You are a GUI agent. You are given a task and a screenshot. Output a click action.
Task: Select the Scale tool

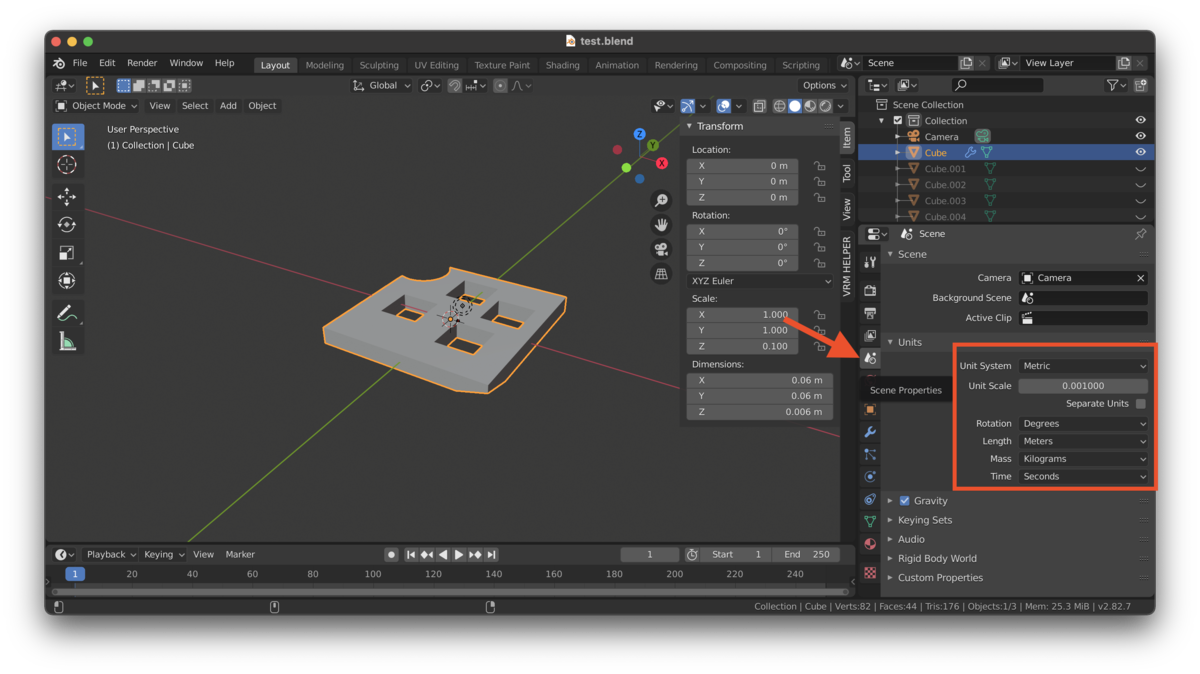[67, 253]
